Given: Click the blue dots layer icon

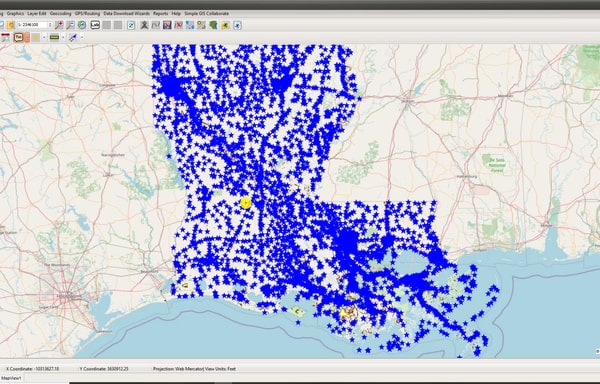Looking at the screenshot, I should [190, 25].
